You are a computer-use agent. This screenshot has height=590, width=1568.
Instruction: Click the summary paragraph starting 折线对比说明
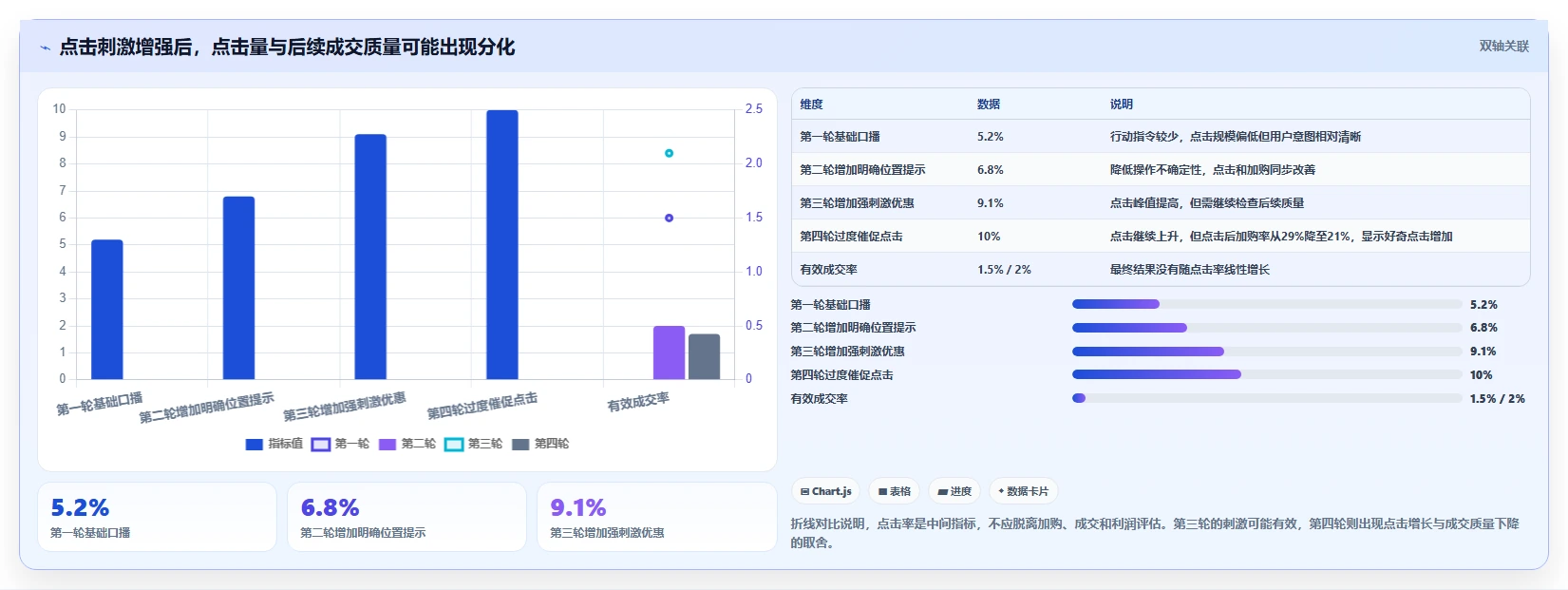[1155, 533]
